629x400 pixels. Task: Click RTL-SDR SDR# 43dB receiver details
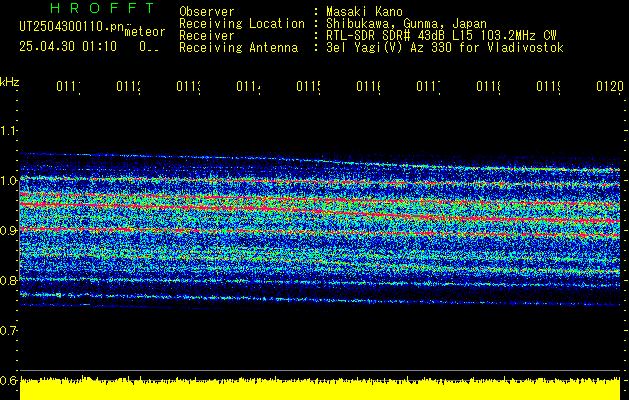click(x=441, y=36)
